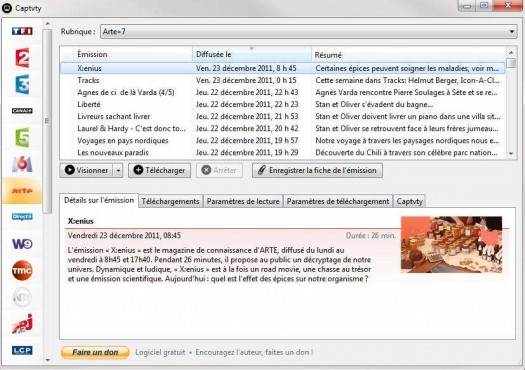525x370 pixels.
Task: Select the NT1 channel logo
Action: click(x=22, y=297)
